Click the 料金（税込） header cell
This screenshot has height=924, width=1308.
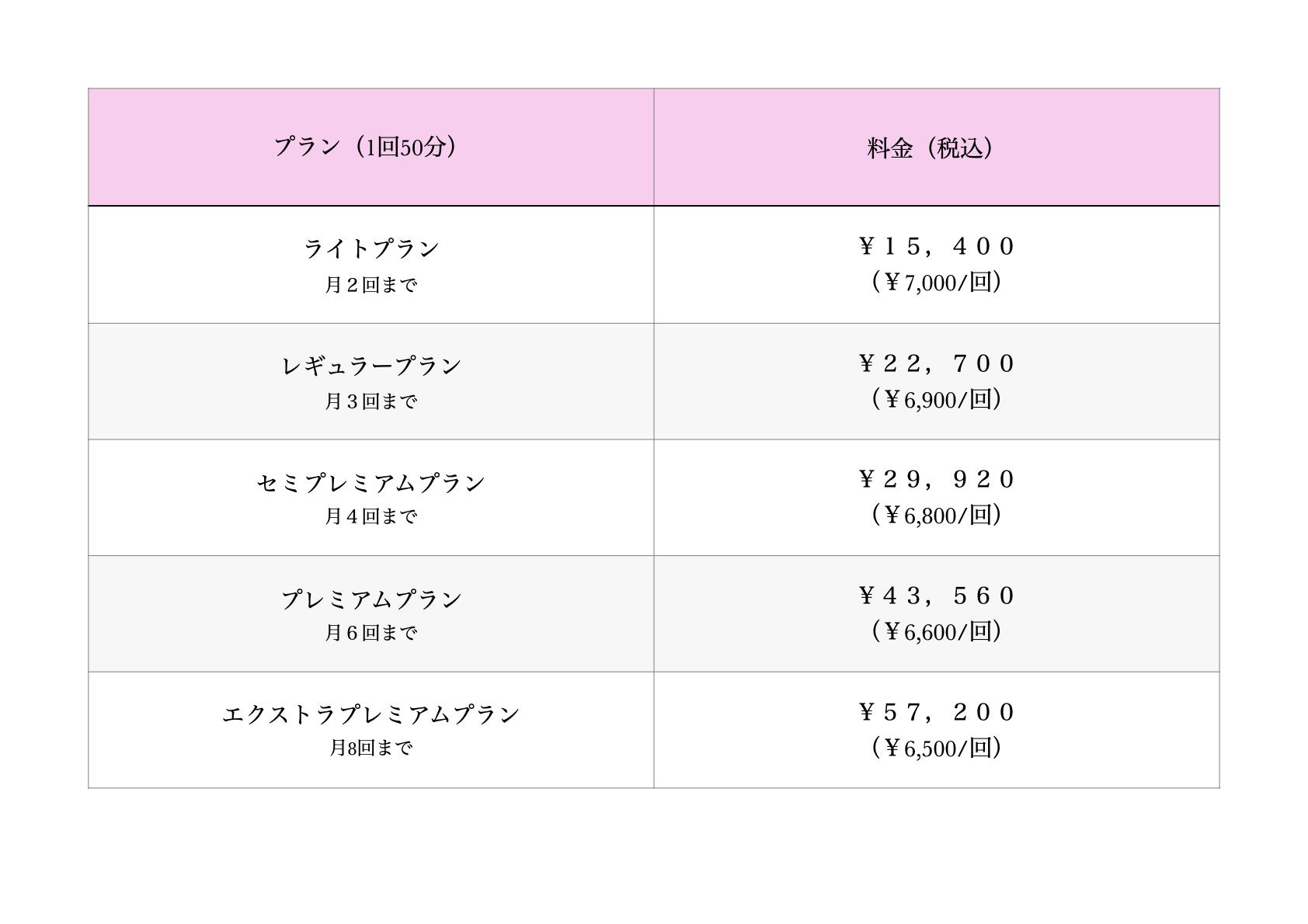click(936, 148)
